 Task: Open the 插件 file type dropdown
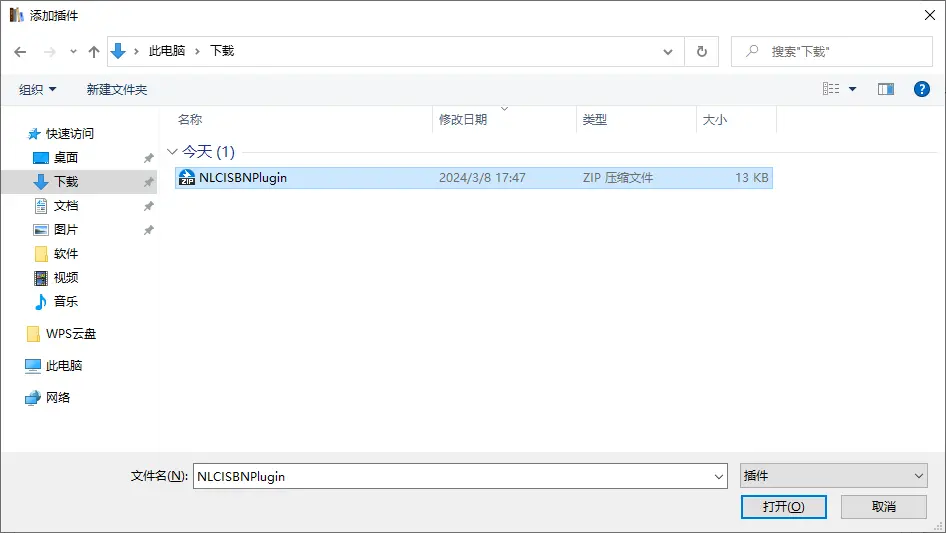[833, 476]
